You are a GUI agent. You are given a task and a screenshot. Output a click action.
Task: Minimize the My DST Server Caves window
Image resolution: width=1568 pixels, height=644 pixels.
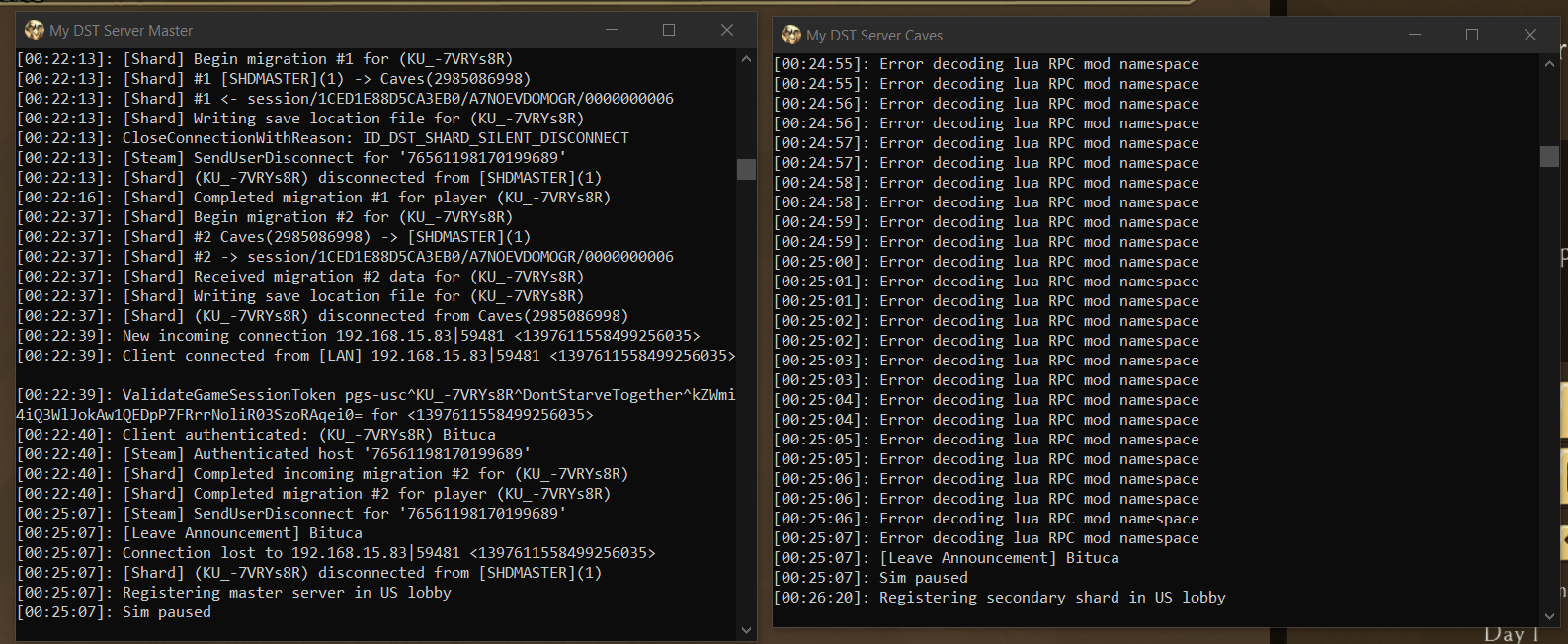[1415, 35]
